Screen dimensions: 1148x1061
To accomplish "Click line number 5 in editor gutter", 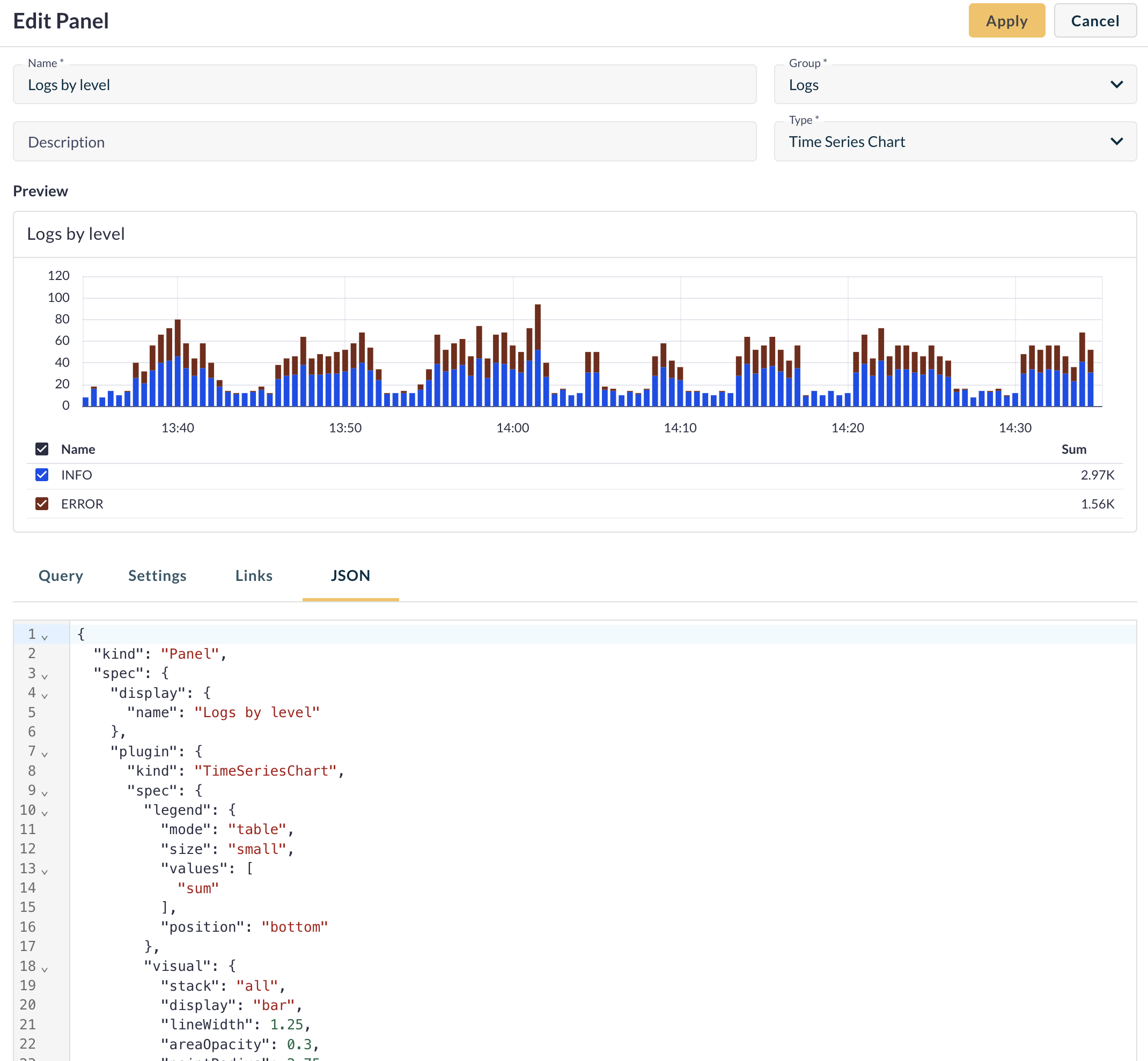I will coord(32,712).
